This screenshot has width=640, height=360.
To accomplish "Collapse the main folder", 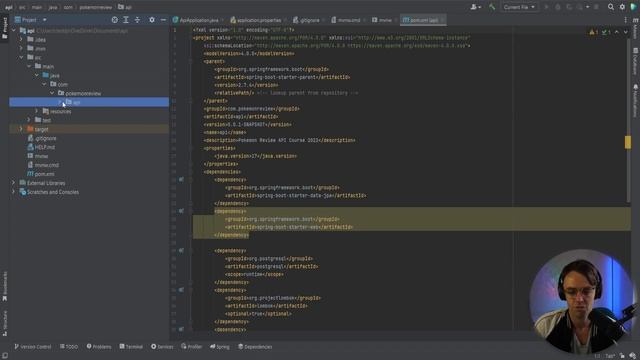I will pos(29,67).
